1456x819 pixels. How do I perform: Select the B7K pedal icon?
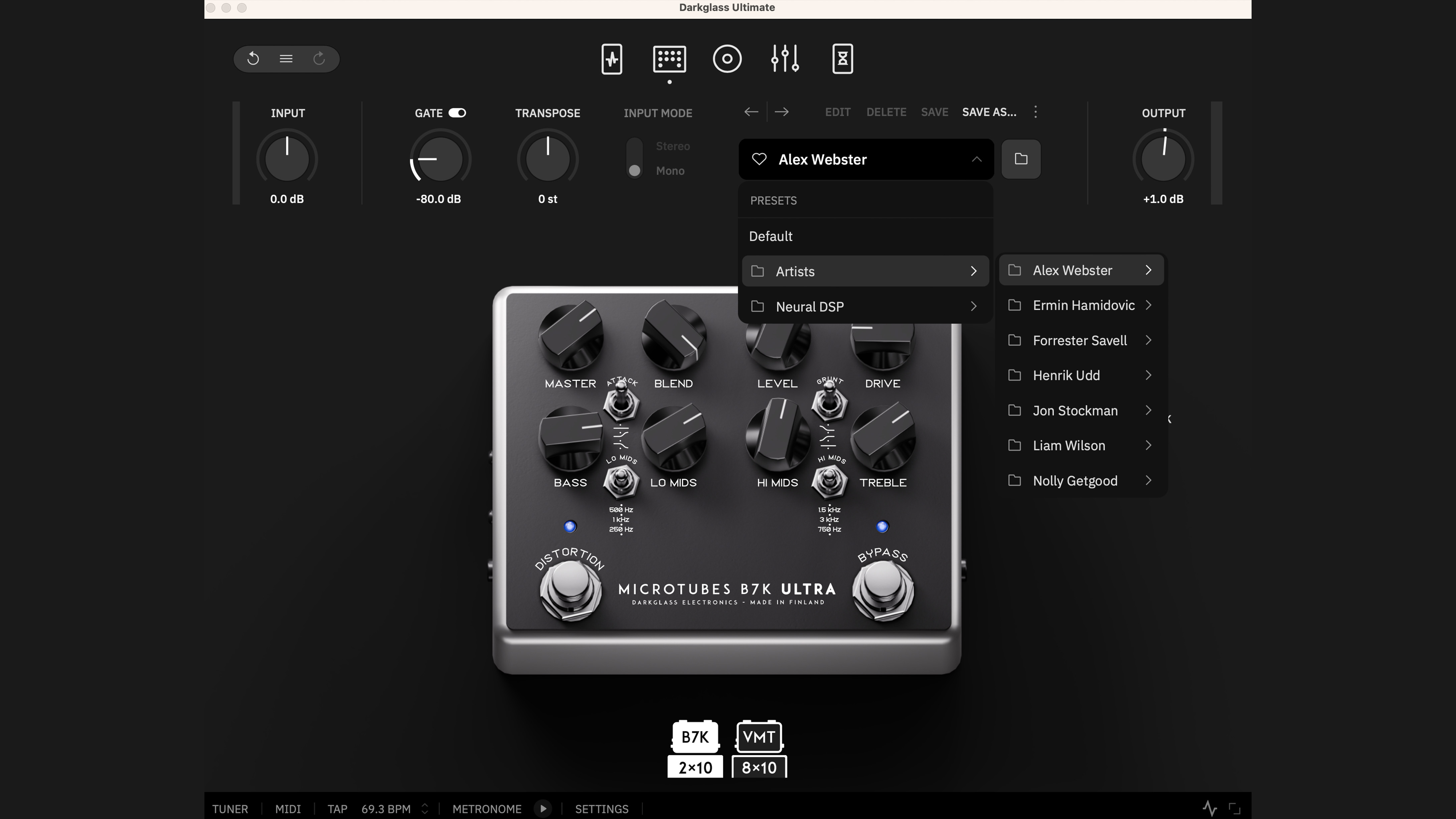pos(695,736)
